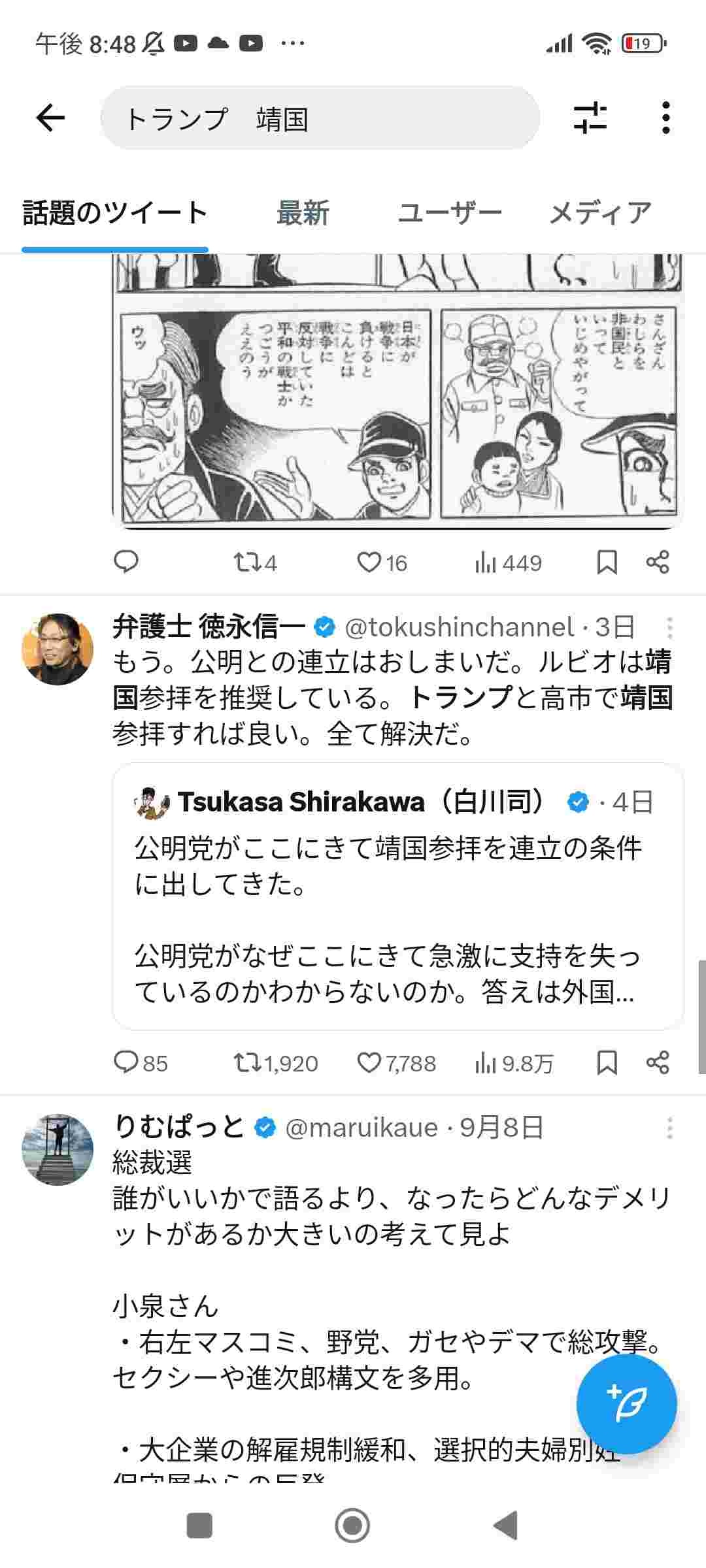Reply to the 徳永信一 tweet
Image resolution: width=706 pixels, height=1568 pixels.
tap(126, 1063)
